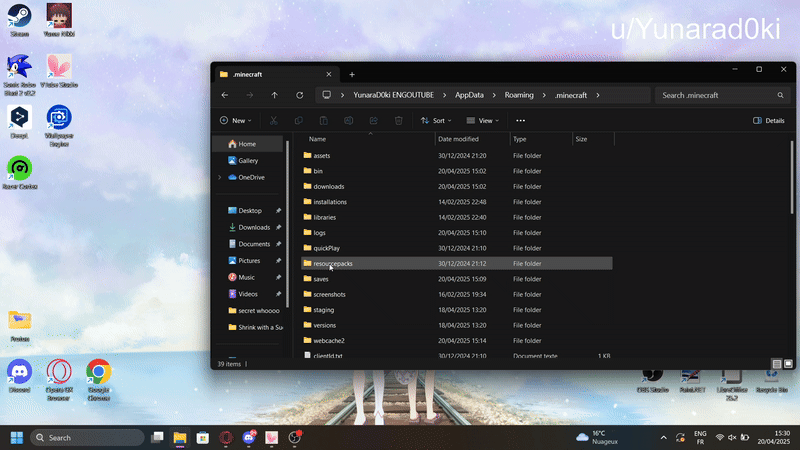Expand the OneDrive tree node
Screen dimensions: 800x450
pyautogui.click(x=219, y=177)
